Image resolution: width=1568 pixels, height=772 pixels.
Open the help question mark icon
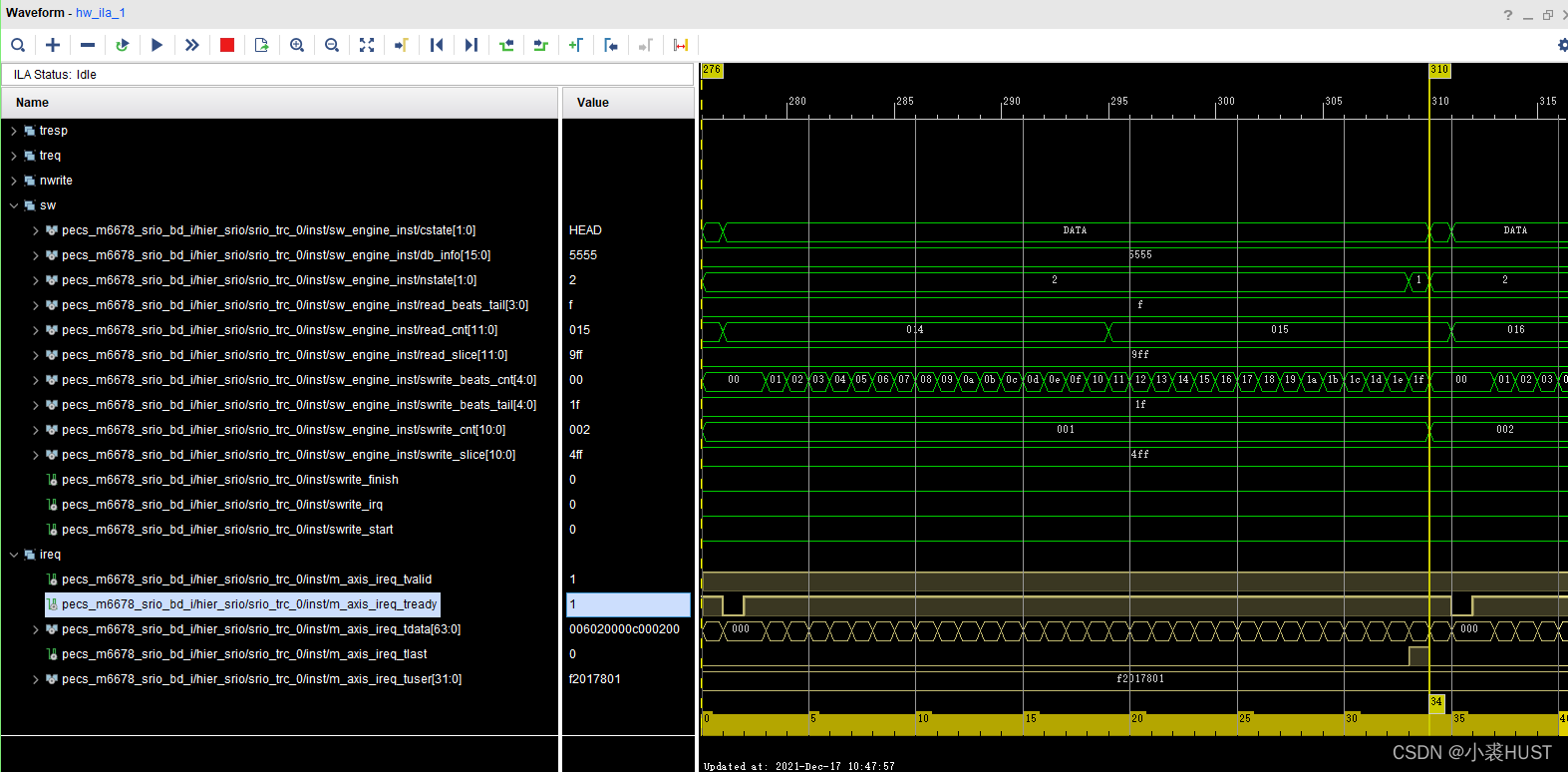pos(1508,15)
